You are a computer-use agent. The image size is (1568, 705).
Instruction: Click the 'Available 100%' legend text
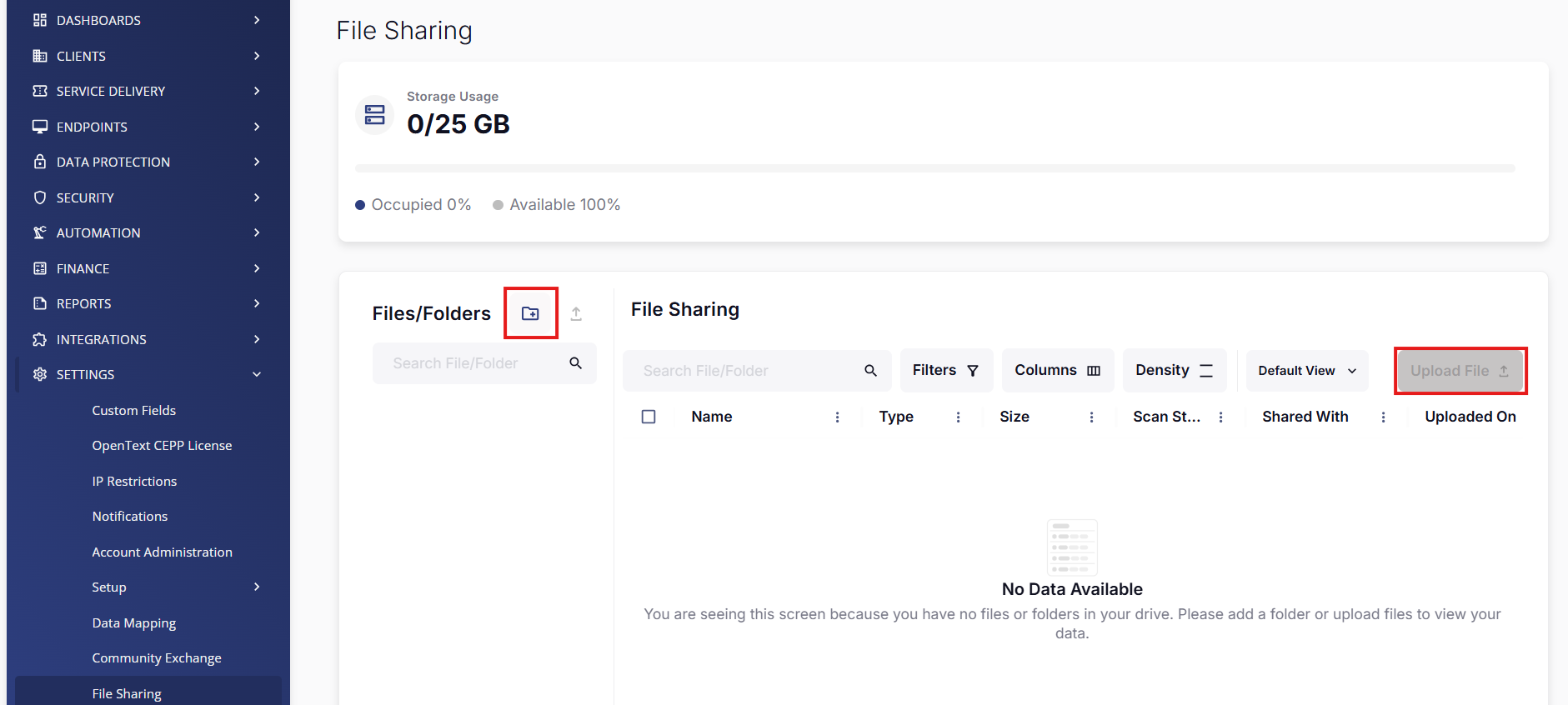coord(564,205)
